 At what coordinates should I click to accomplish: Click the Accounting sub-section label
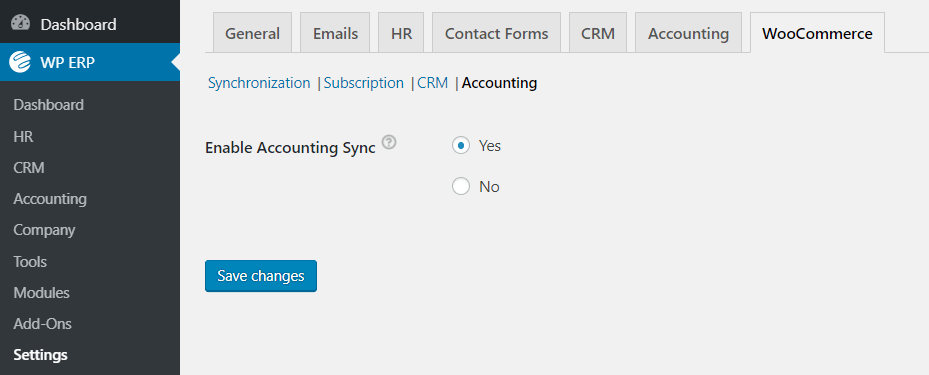(x=499, y=83)
